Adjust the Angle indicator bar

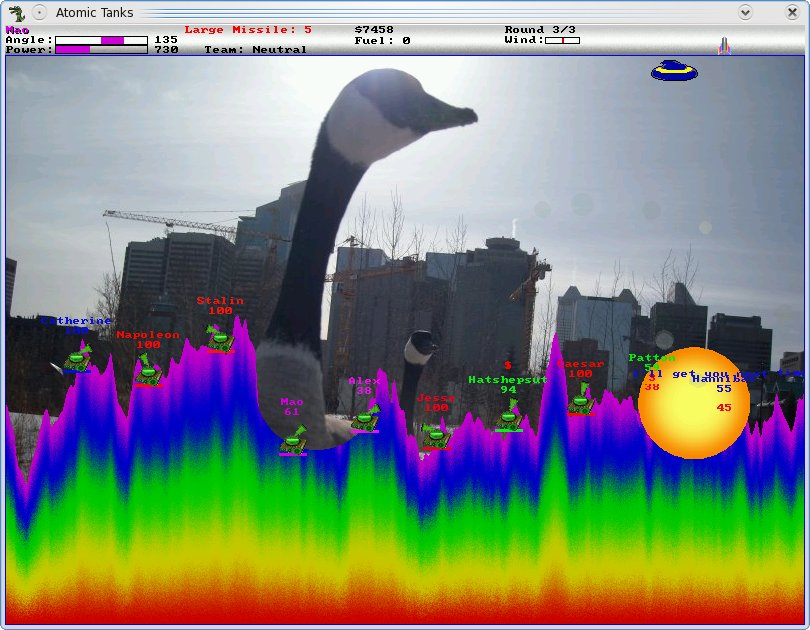101,40
